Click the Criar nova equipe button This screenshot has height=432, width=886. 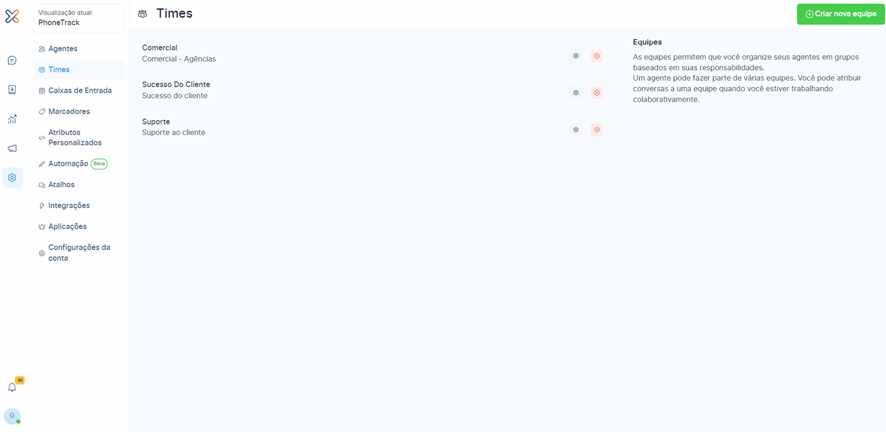tap(840, 14)
